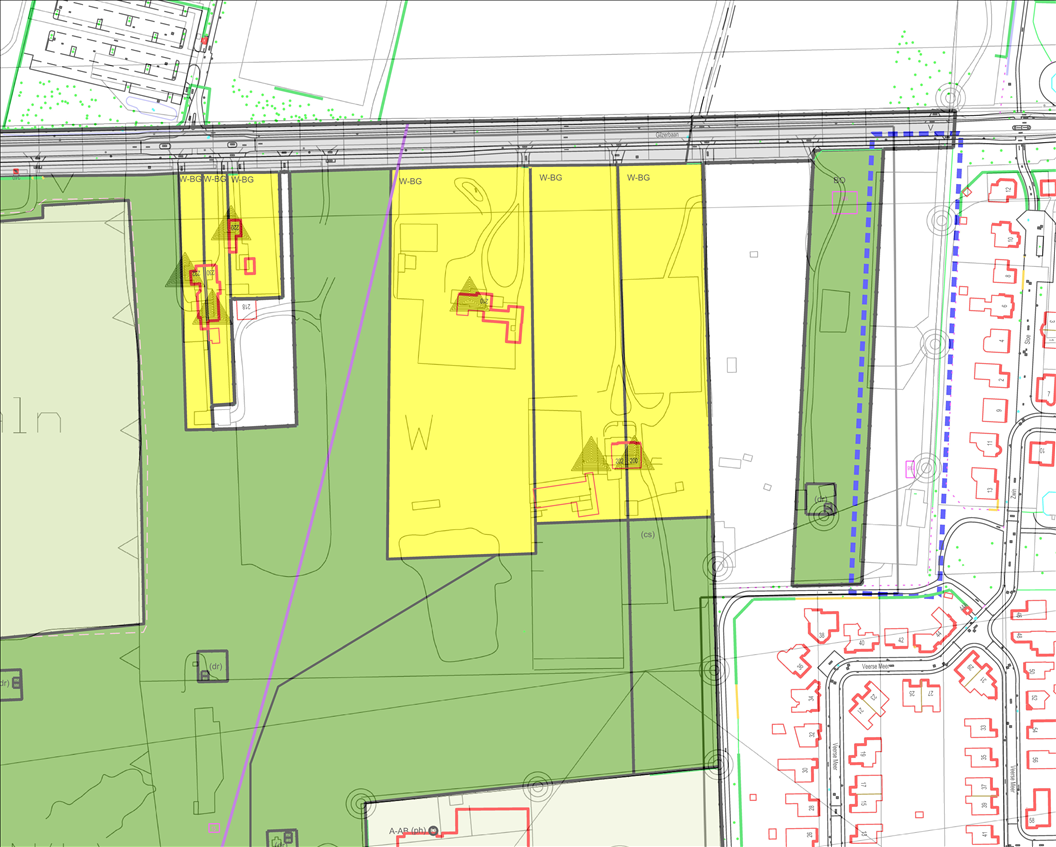Image resolution: width=1056 pixels, height=847 pixels.
Task: Click house number 218 in the white parcel
Action: [x=246, y=307]
